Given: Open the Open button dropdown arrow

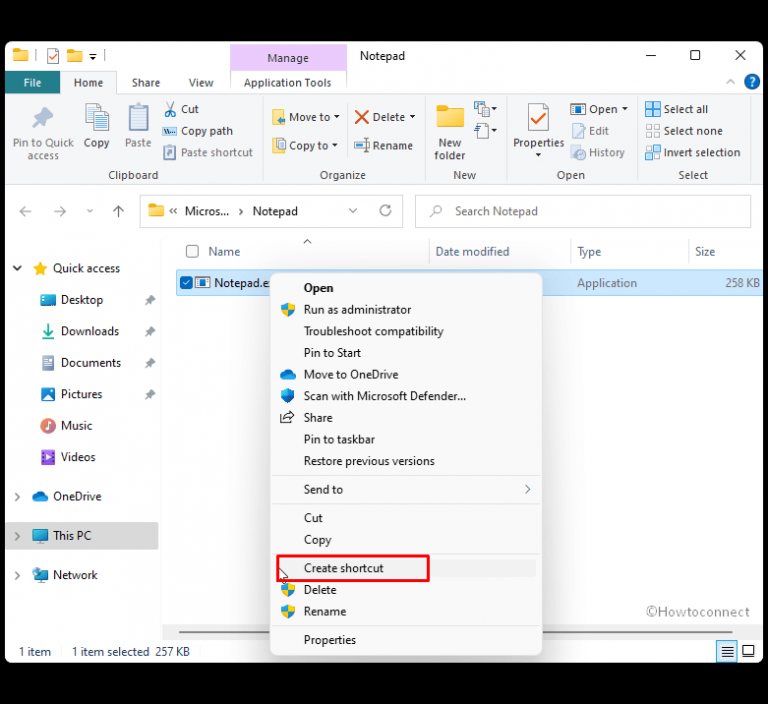Looking at the screenshot, I should click(x=624, y=109).
